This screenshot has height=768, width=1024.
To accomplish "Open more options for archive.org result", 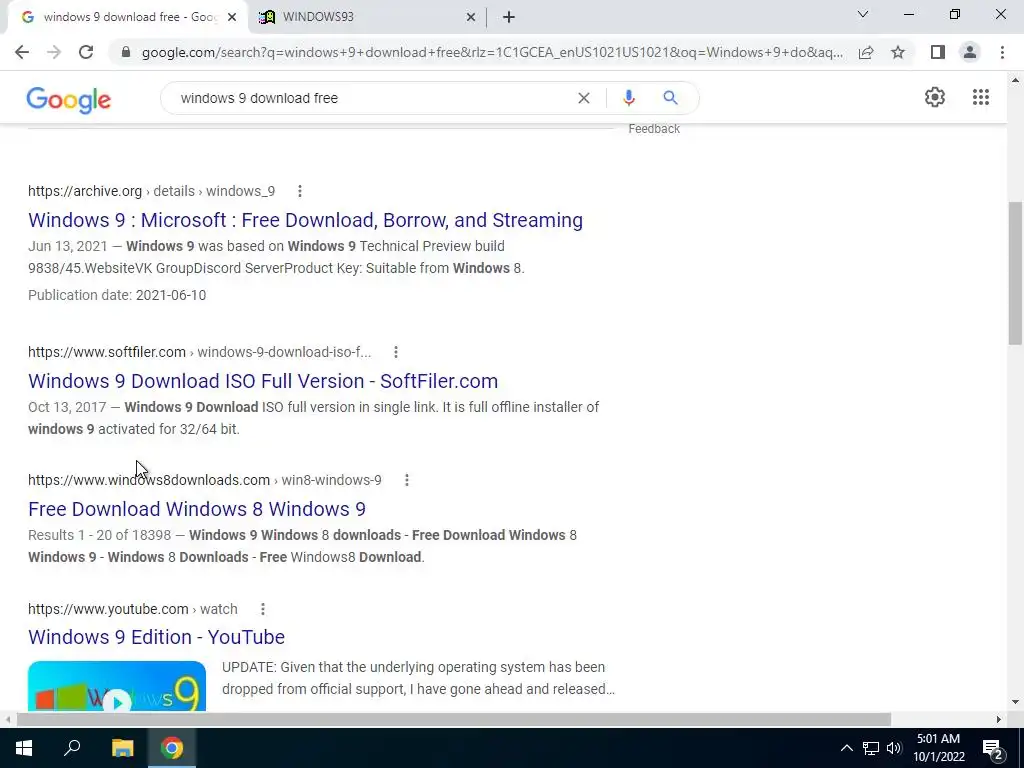I will (300, 191).
